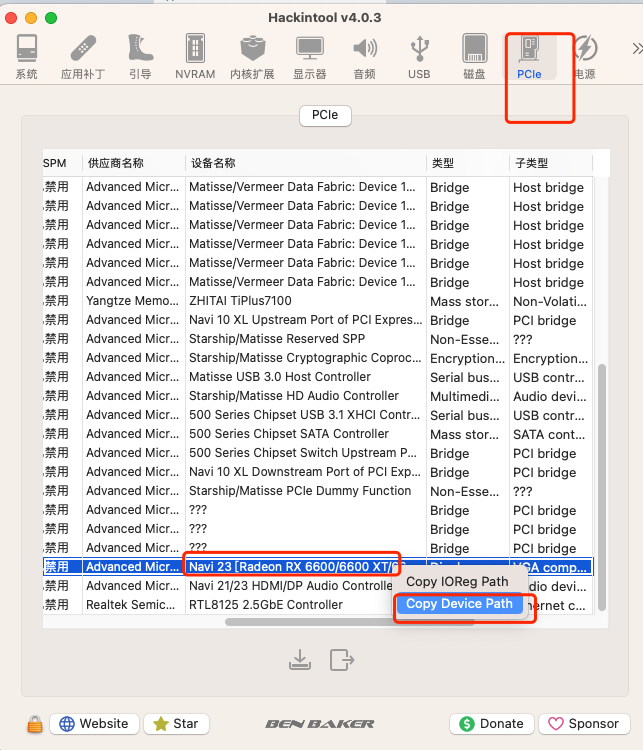Screen dimensions: 643x750
Task: Select the PCIe toolbar icon
Action: (x=529, y=56)
